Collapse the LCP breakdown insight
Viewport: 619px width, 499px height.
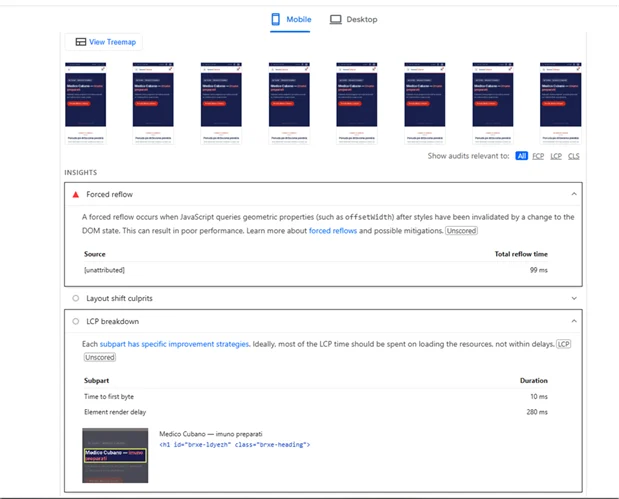[x=574, y=321]
